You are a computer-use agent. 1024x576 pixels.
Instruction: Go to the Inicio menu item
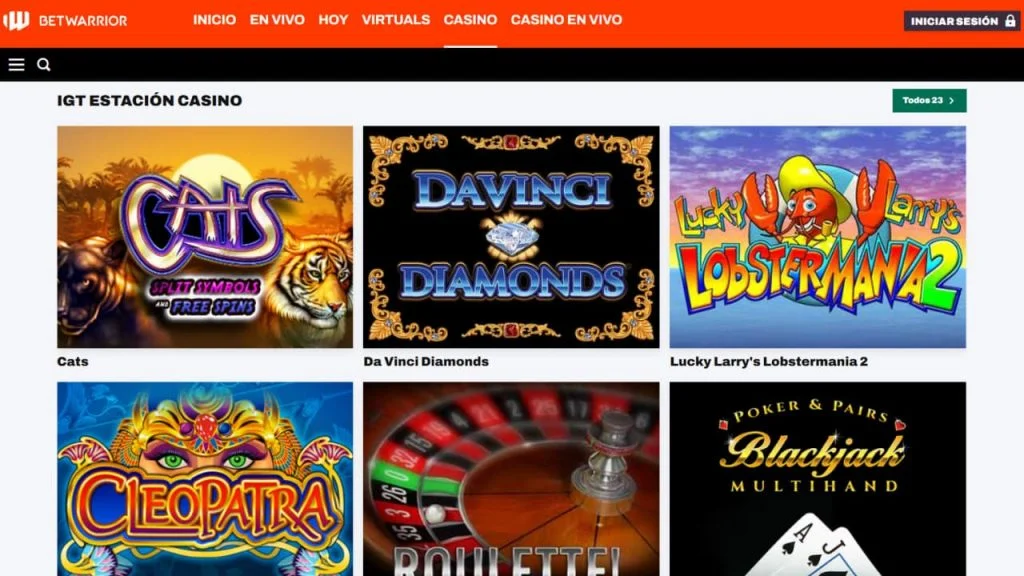(x=214, y=20)
